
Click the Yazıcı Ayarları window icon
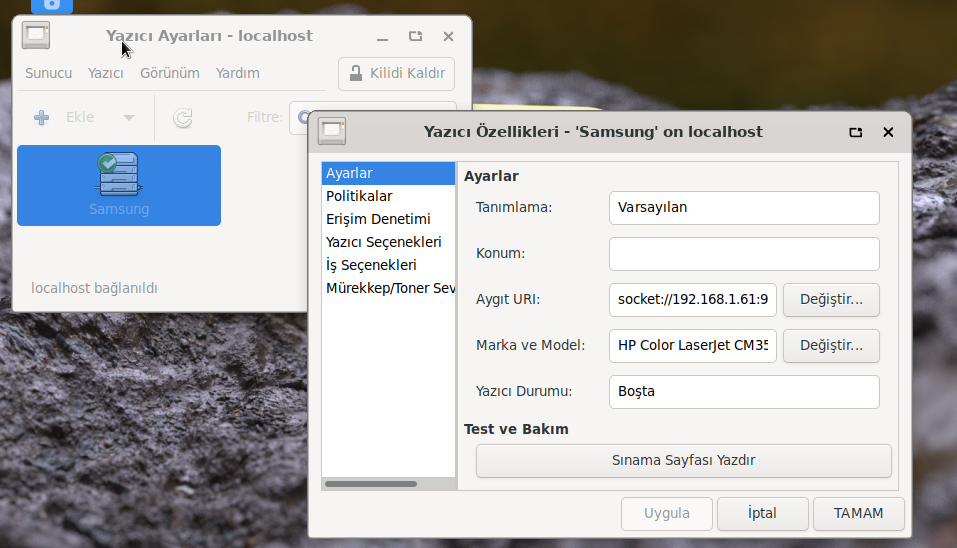click(36, 35)
